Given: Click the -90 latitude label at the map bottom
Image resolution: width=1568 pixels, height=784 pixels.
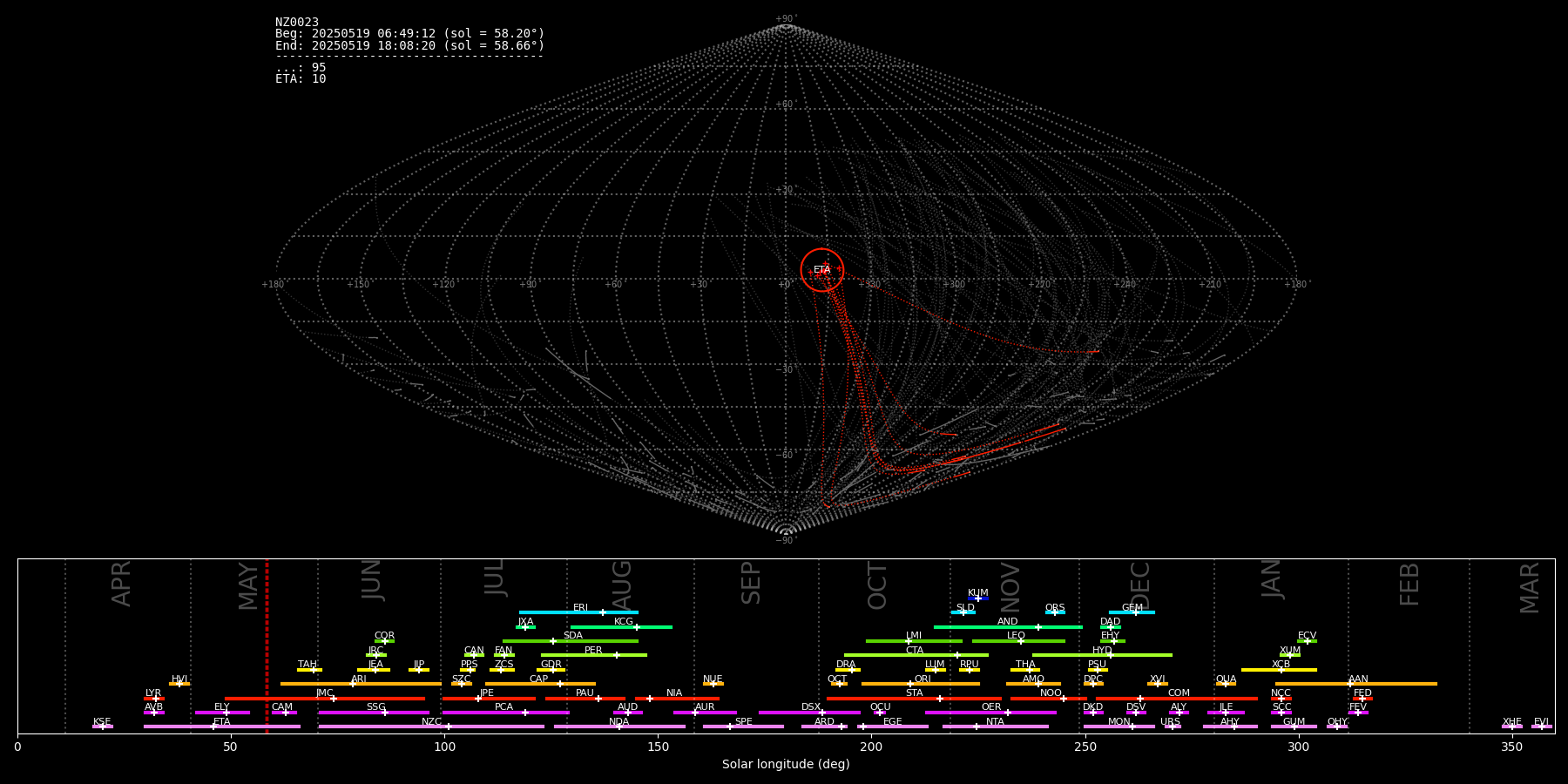Looking at the screenshot, I should 785,540.
